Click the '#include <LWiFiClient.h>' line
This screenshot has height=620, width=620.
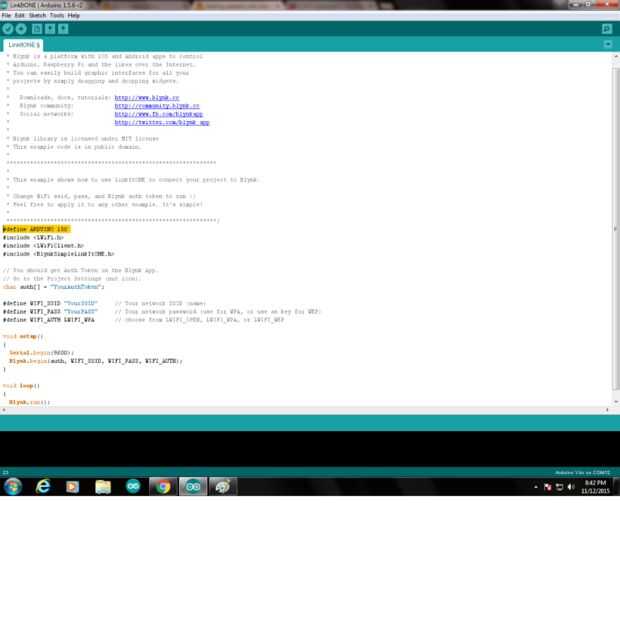tap(43, 246)
